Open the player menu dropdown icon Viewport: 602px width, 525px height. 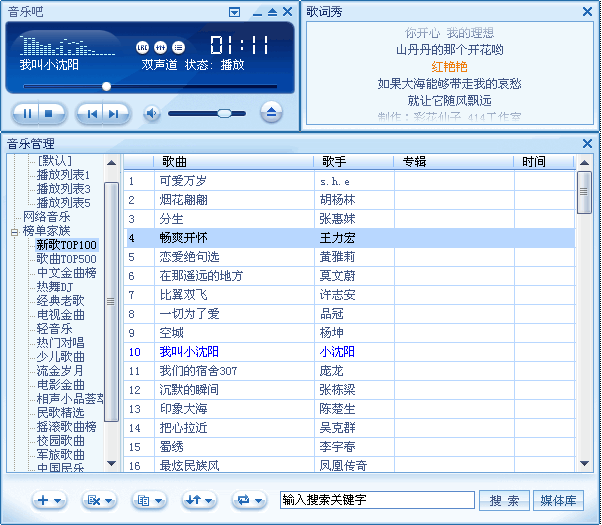pos(234,12)
